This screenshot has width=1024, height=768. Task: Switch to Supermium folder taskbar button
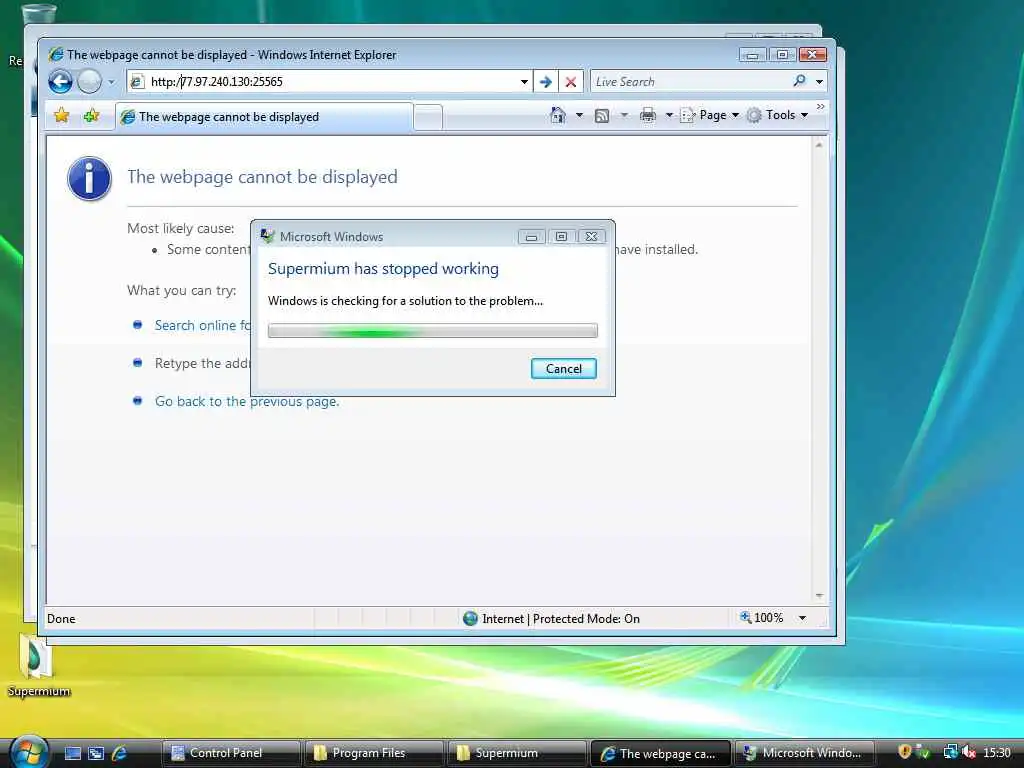[x=517, y=753]
